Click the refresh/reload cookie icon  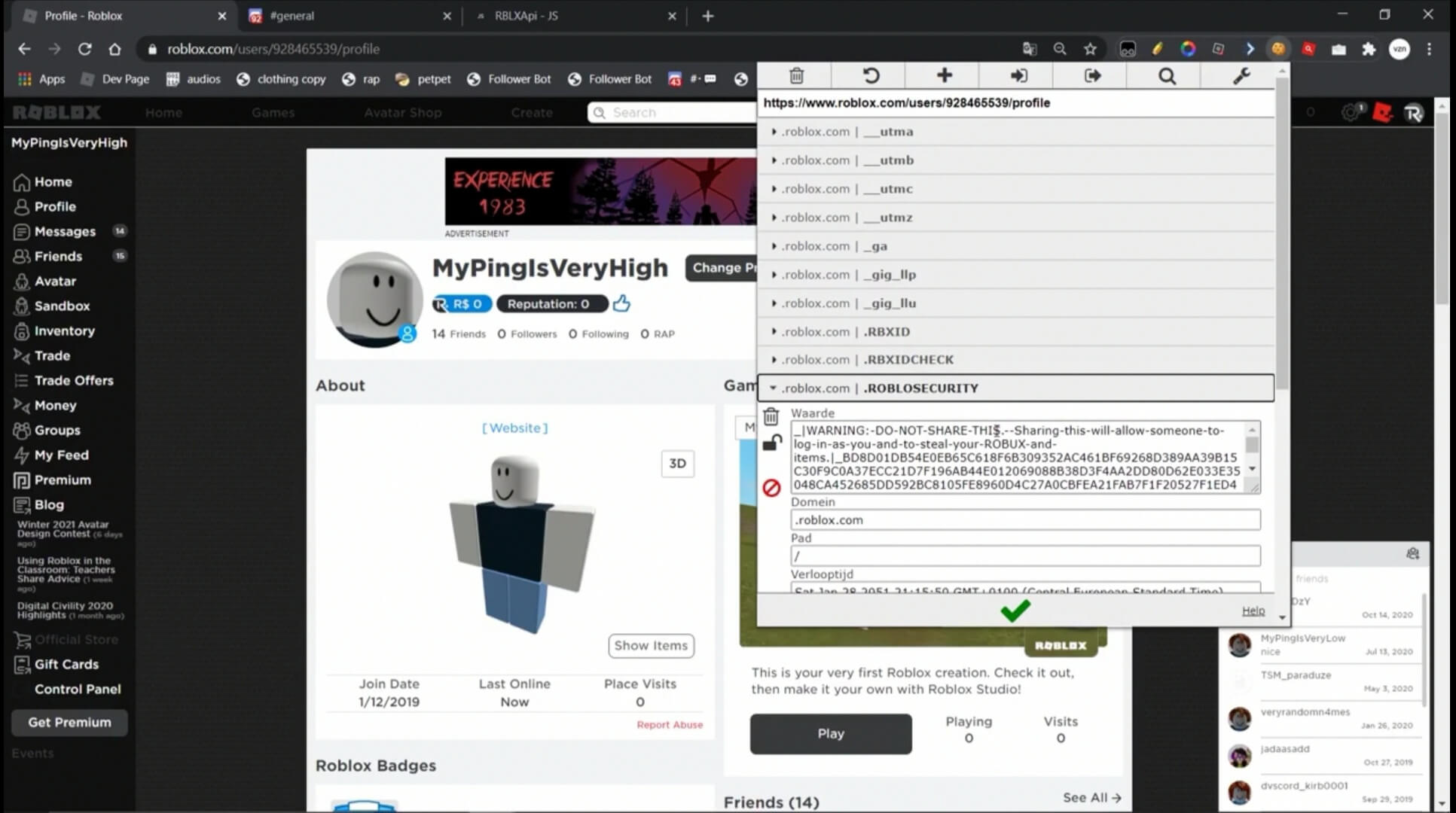pyautogui.click(x=870, y=75)
